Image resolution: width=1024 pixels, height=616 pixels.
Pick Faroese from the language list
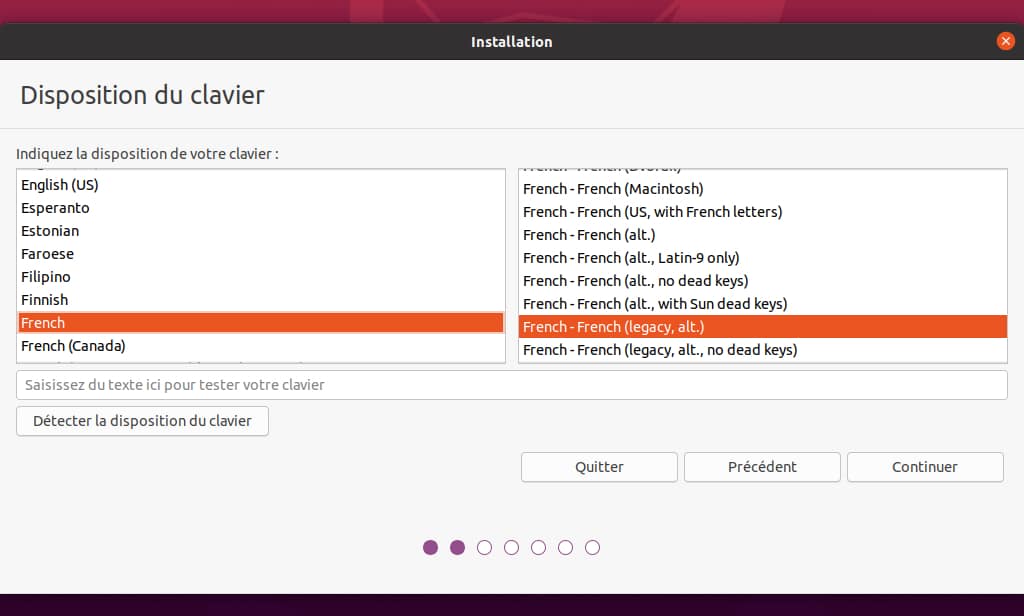47,254
